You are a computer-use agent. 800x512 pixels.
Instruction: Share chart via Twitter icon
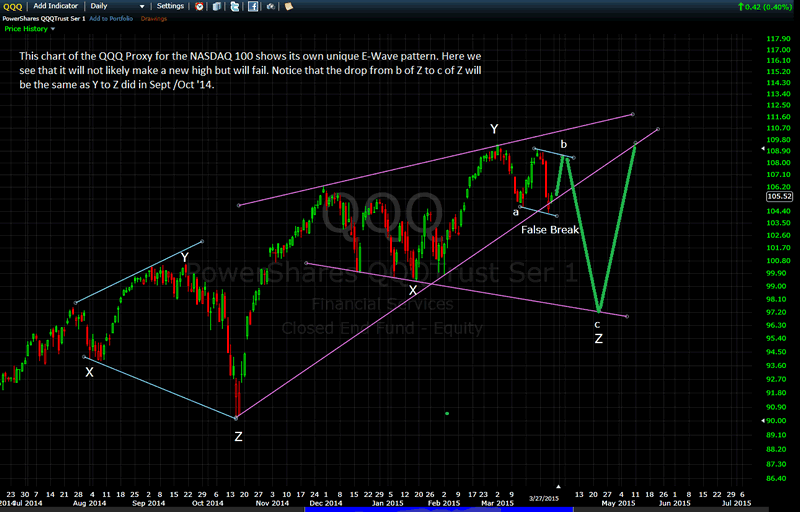235,6
